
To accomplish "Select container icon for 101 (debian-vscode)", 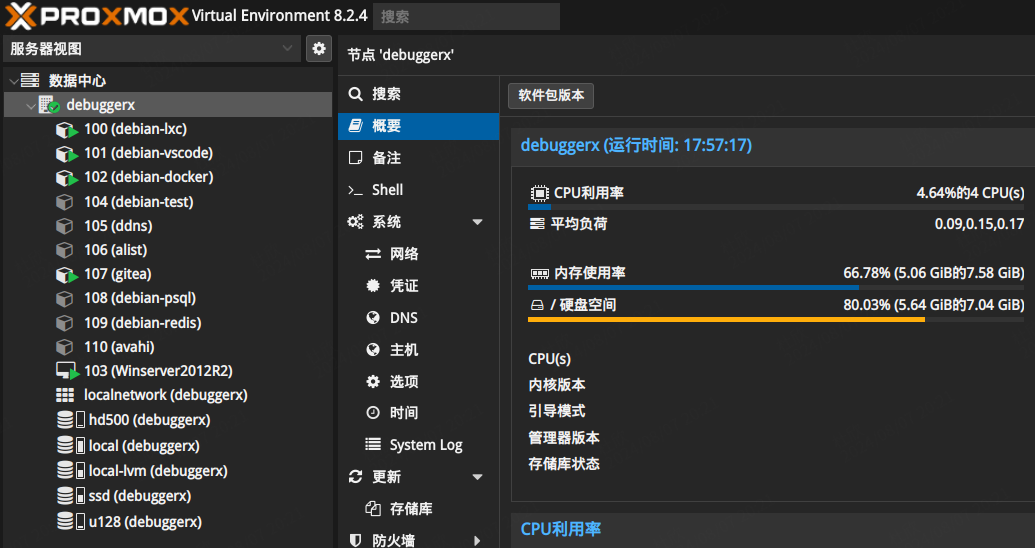I will [66, 153].
